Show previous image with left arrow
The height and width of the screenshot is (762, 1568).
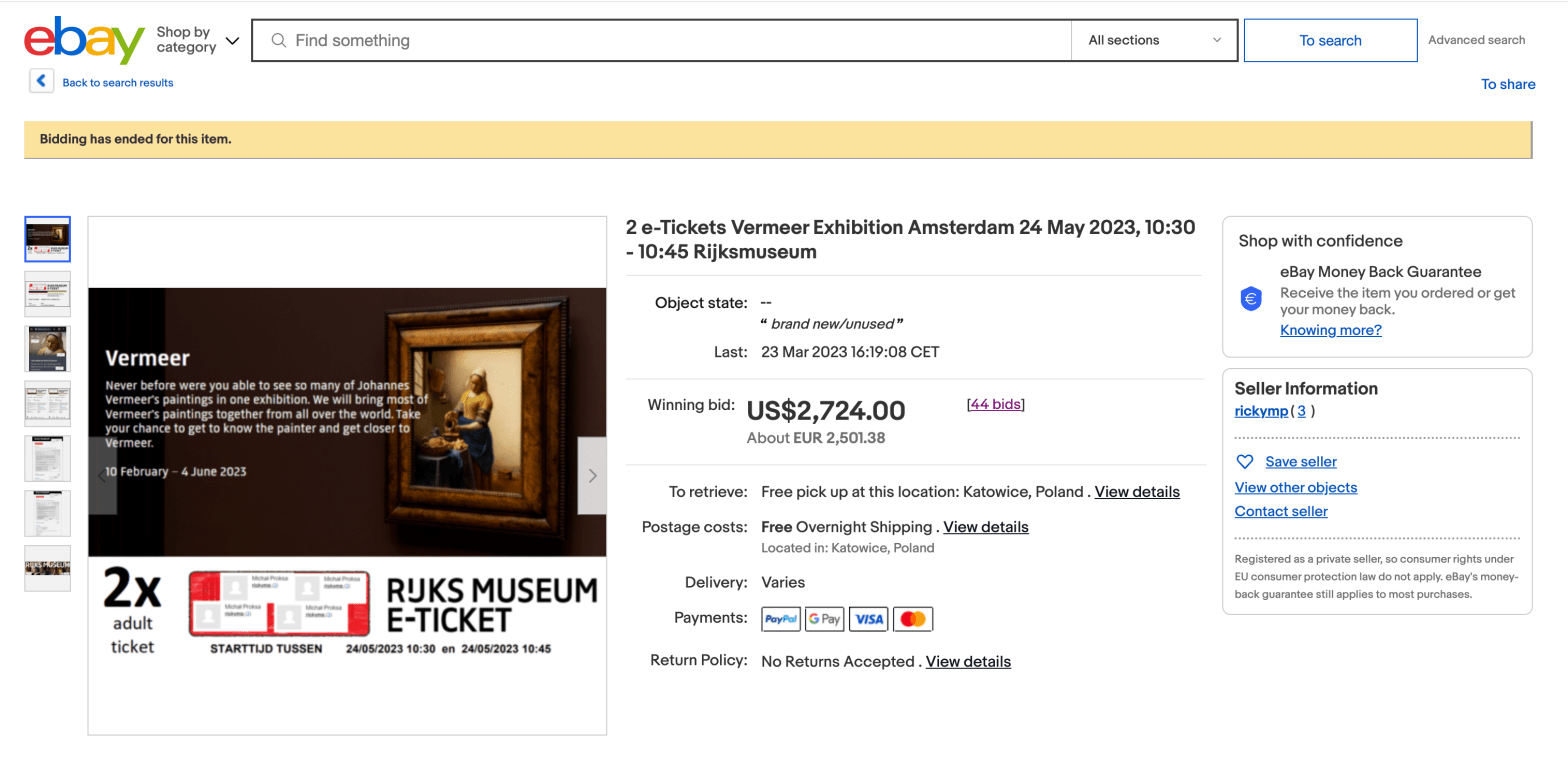click(103, 476)
